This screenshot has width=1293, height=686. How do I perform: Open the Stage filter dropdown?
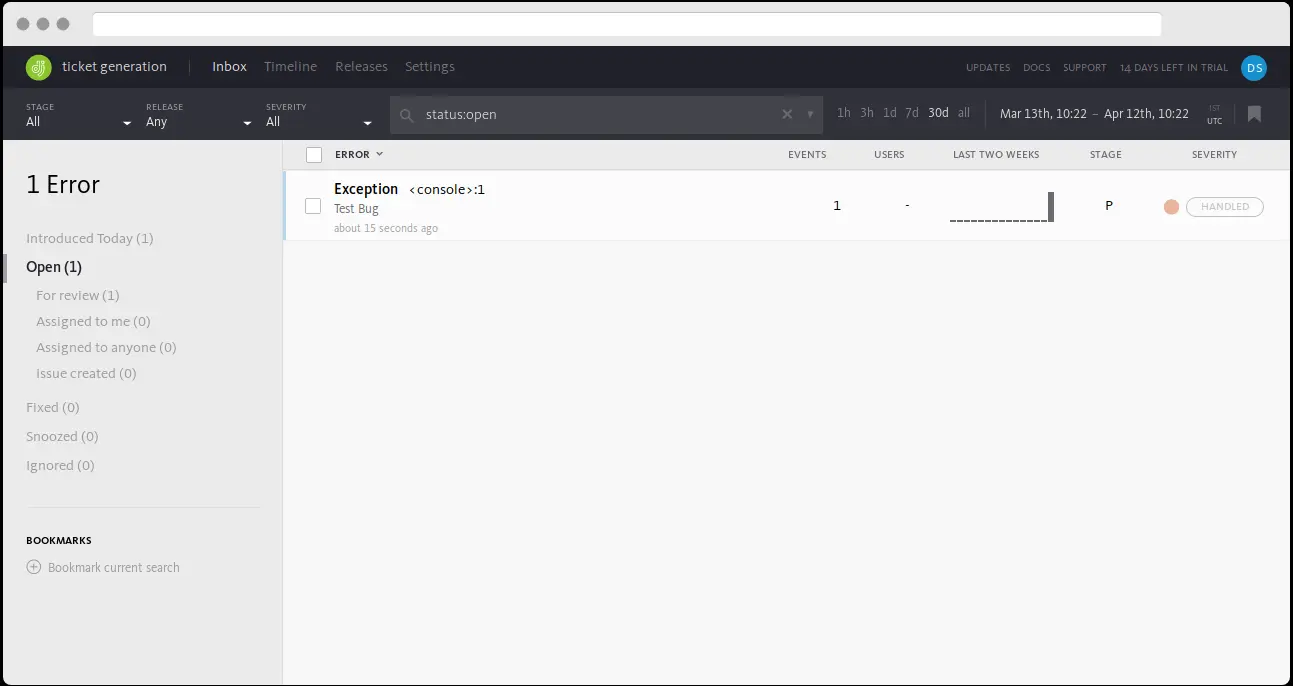point(79,115)
